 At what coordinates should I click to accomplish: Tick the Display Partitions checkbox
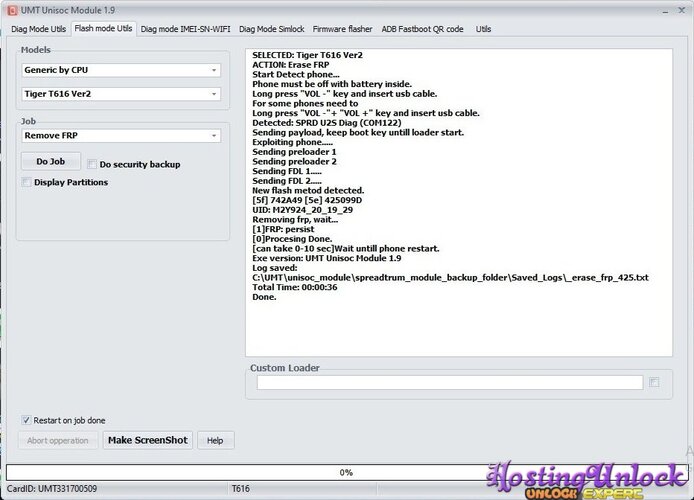[27, 182]
